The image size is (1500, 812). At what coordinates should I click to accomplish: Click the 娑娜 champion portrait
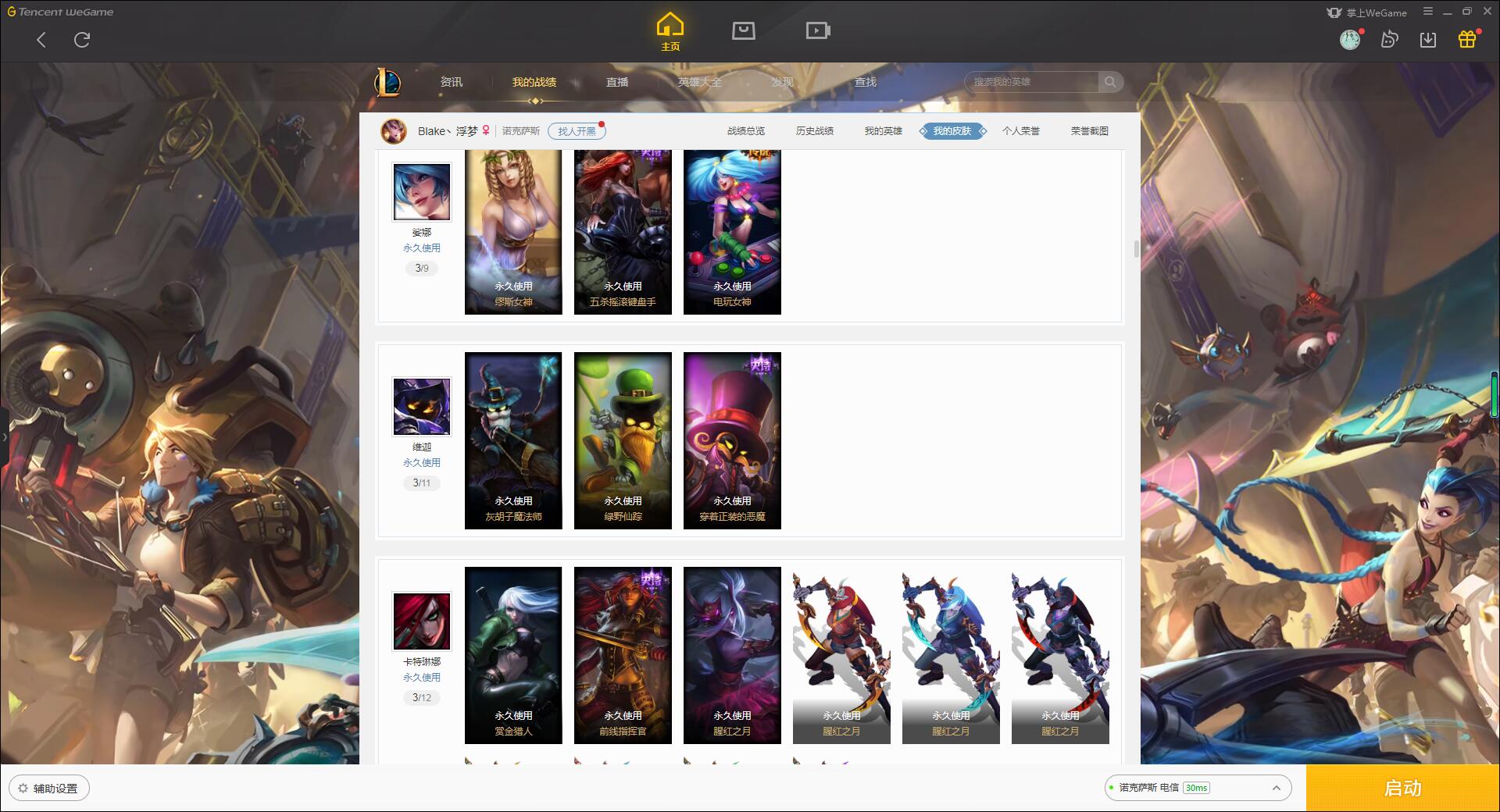pyautogui.click(x=422, y=192)
